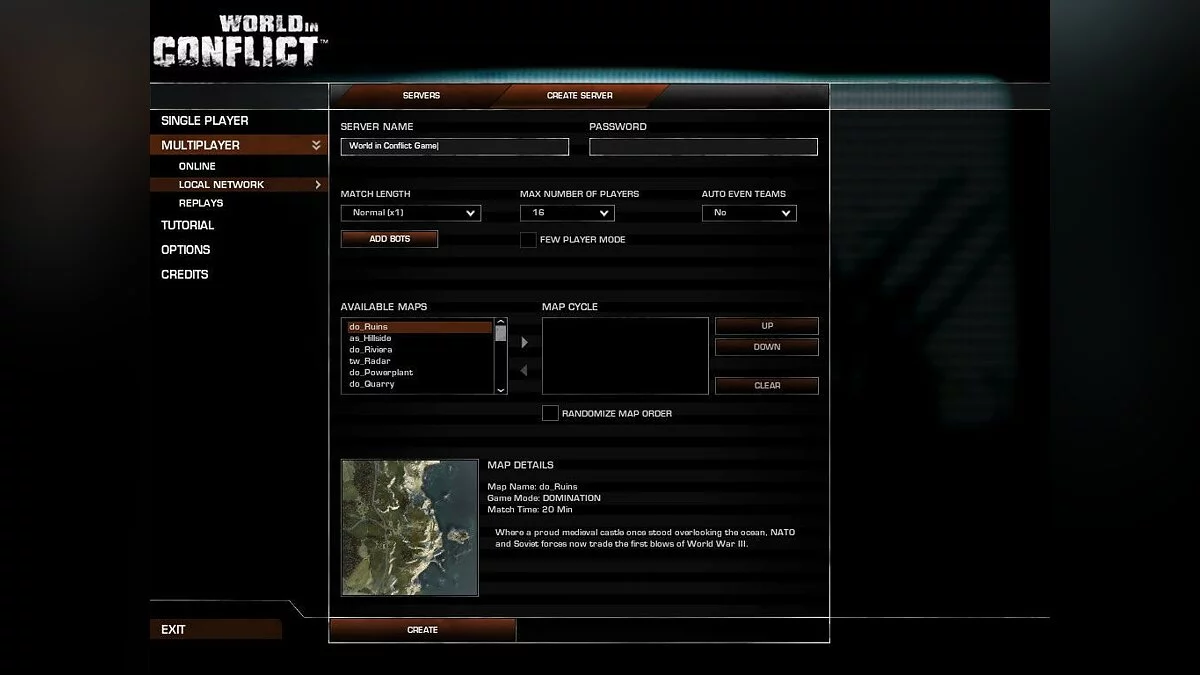
Task: Collapse the Multiplayer menu chevron
Action: point(316,145)
